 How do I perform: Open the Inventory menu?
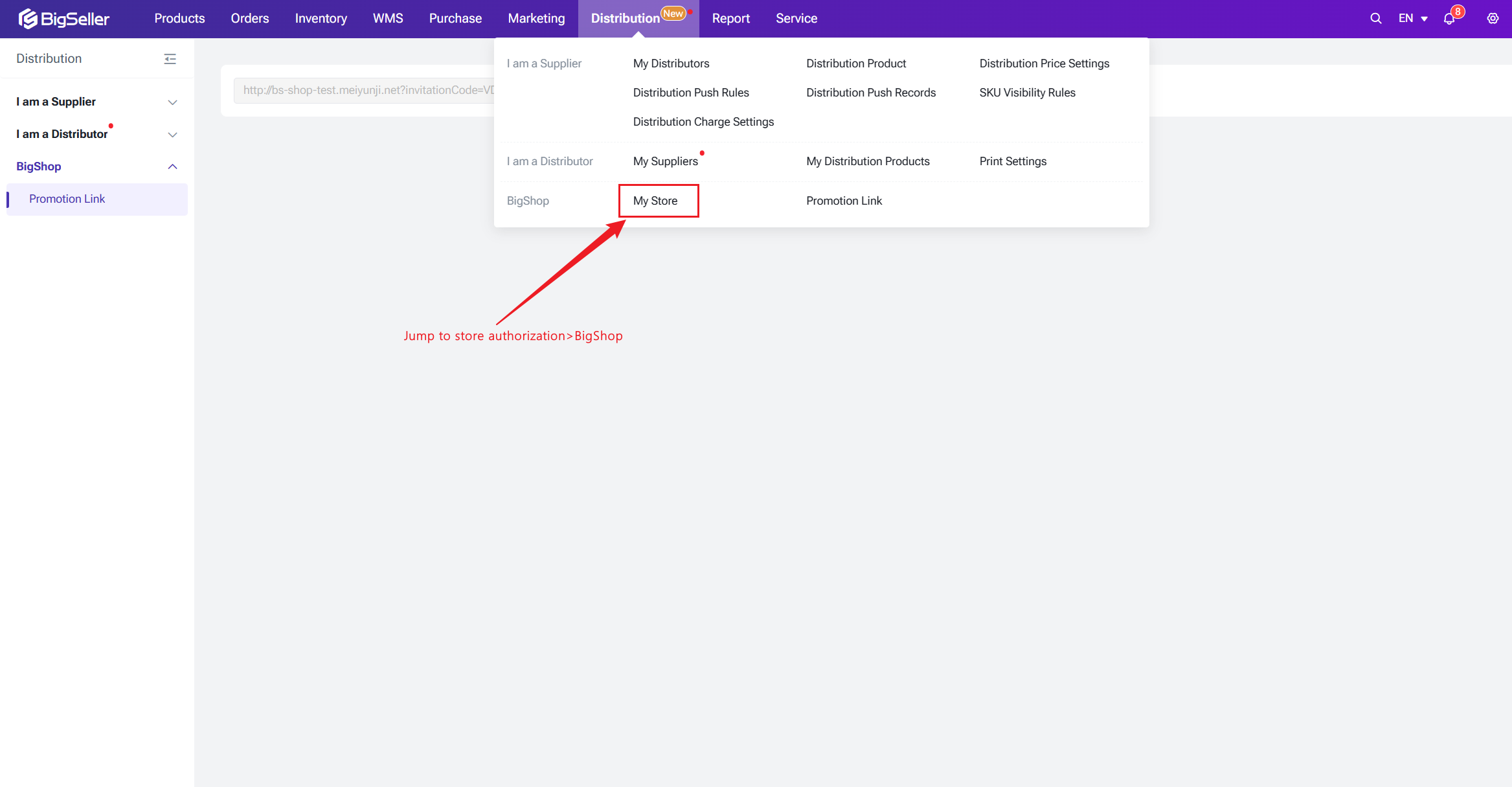[x=321, y=19]
